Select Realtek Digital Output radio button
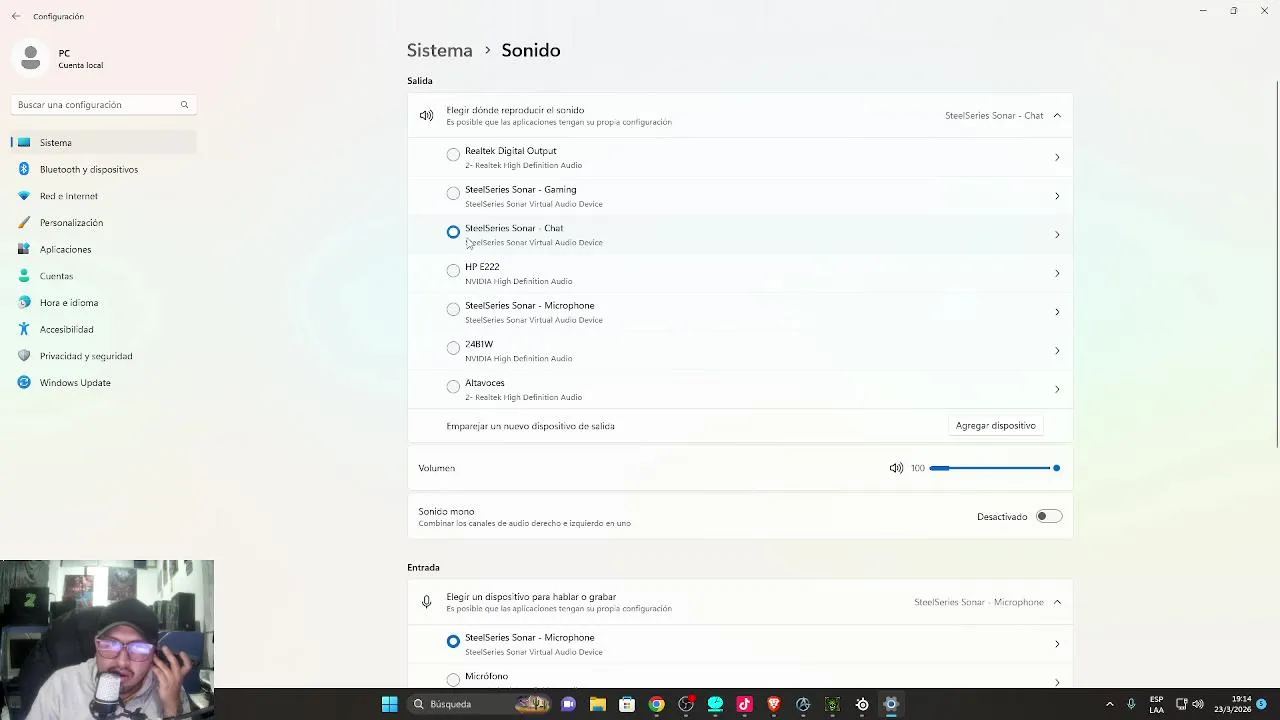 [453, 155]
